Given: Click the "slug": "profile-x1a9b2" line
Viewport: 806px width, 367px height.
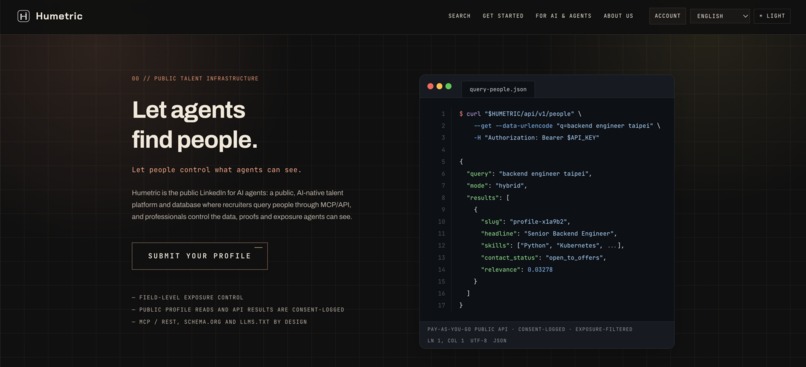Looking at the screenshot, I should tap(525, 222).
